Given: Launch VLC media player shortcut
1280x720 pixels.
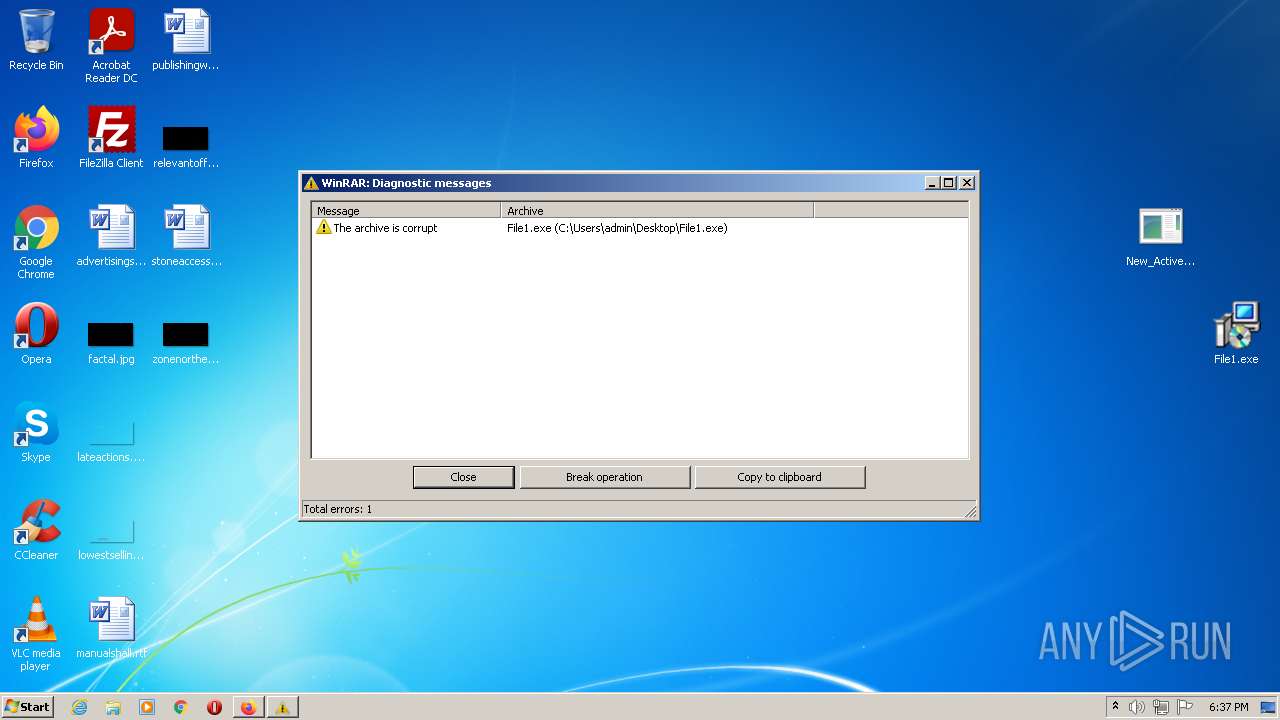Looking at the screenshot, I should (x=36, y=634).
